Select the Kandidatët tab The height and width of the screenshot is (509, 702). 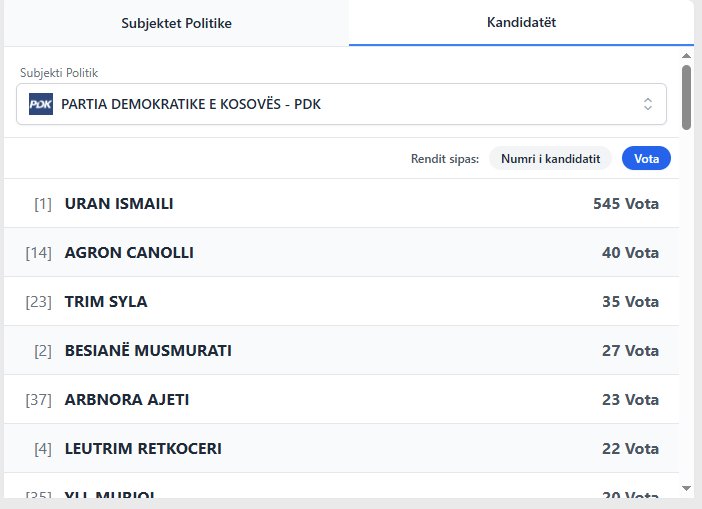(x=521, y=22)
